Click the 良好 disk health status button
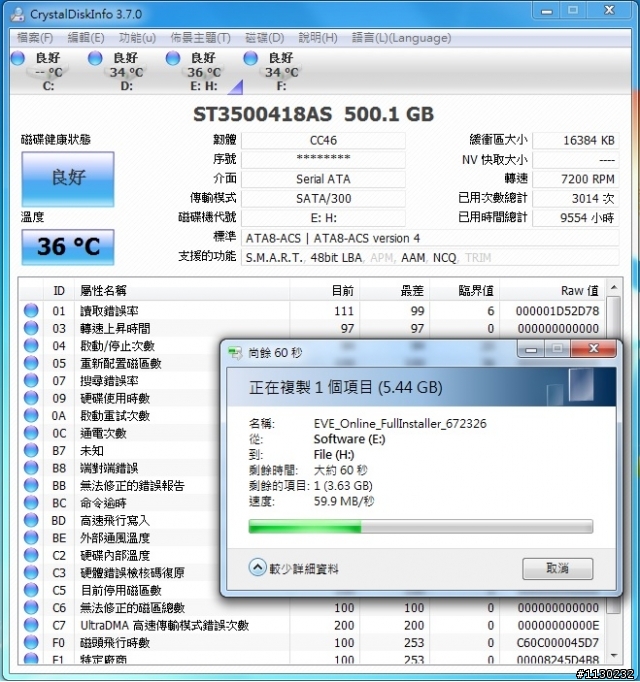640x682 pixels. click(x=68, y=179)
